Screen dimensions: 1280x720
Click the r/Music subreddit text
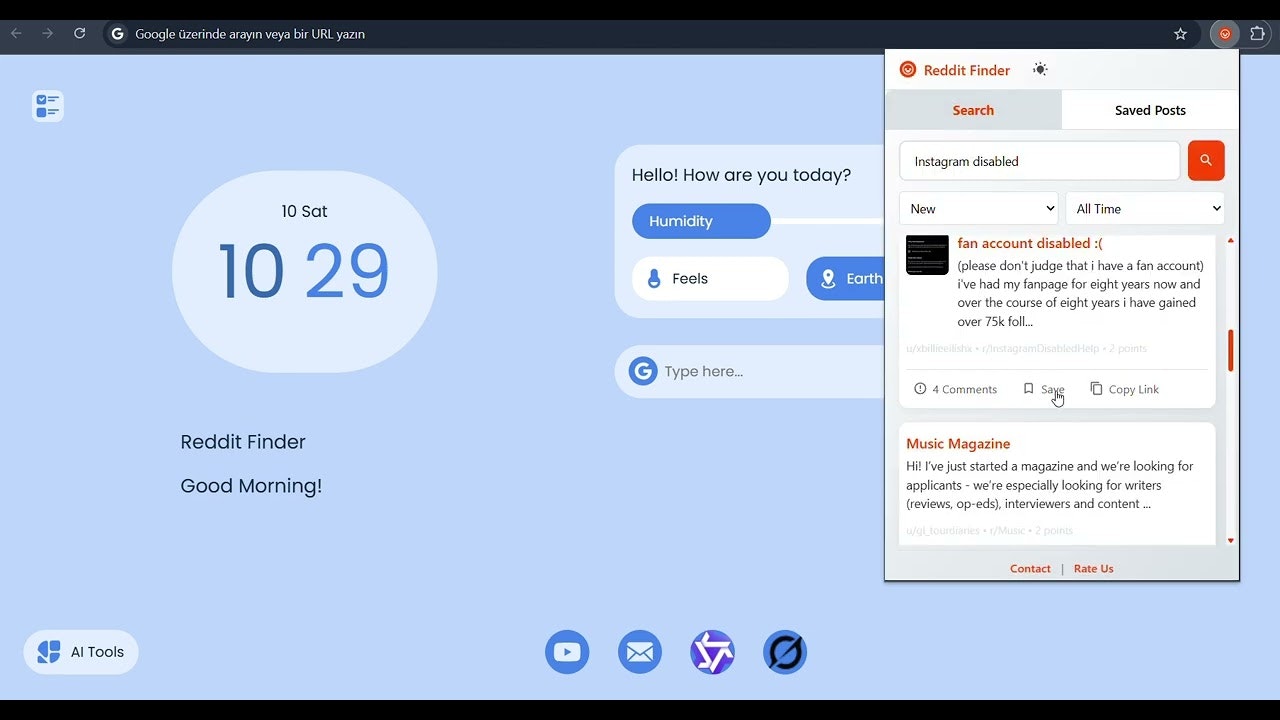tap(1007, 530)
